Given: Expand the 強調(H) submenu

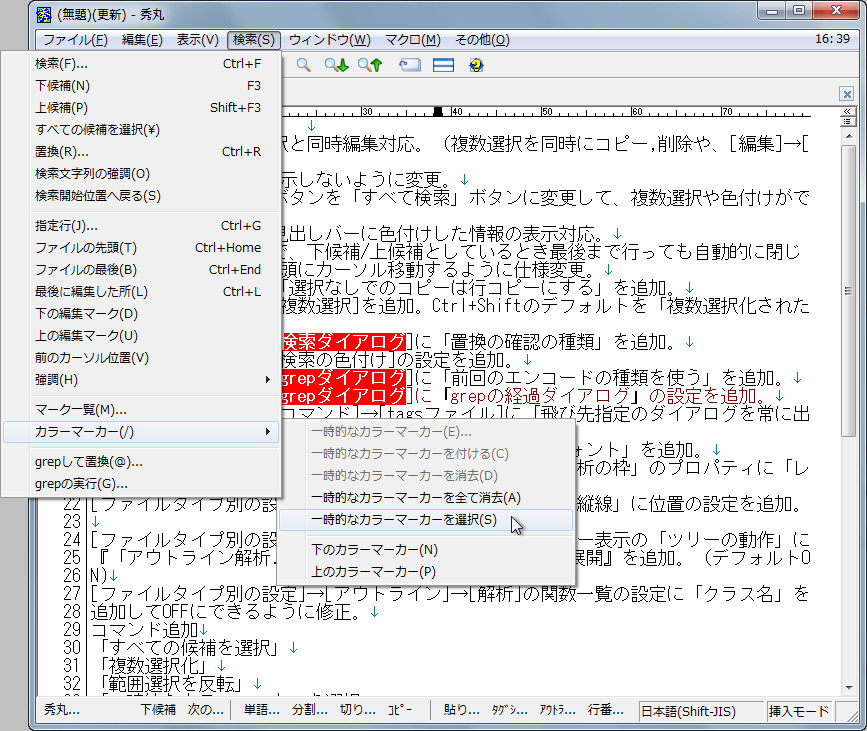Looking at the screenshot, I should 141,380.
